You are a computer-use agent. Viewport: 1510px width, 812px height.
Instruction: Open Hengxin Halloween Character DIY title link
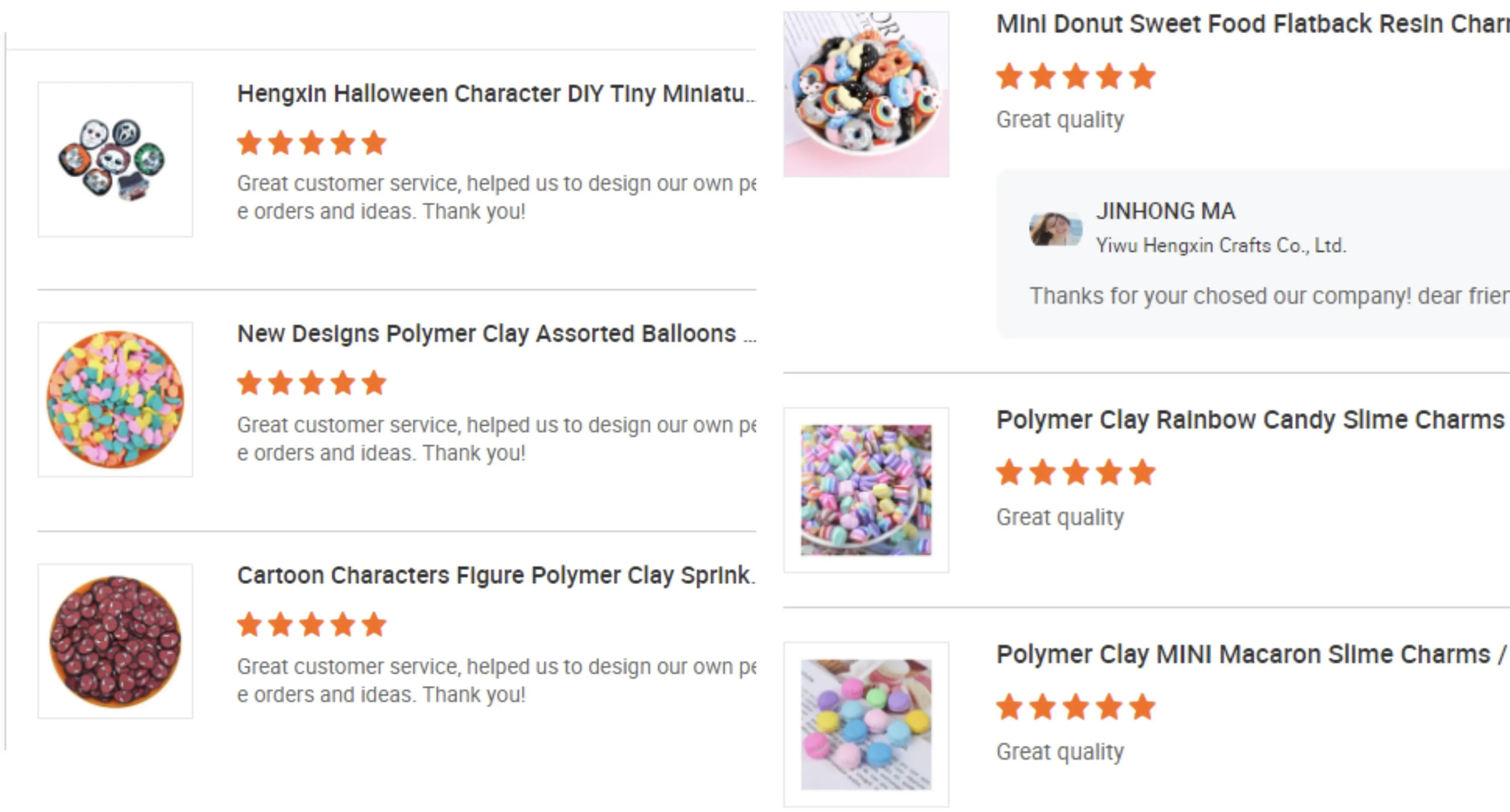[495, 94]
